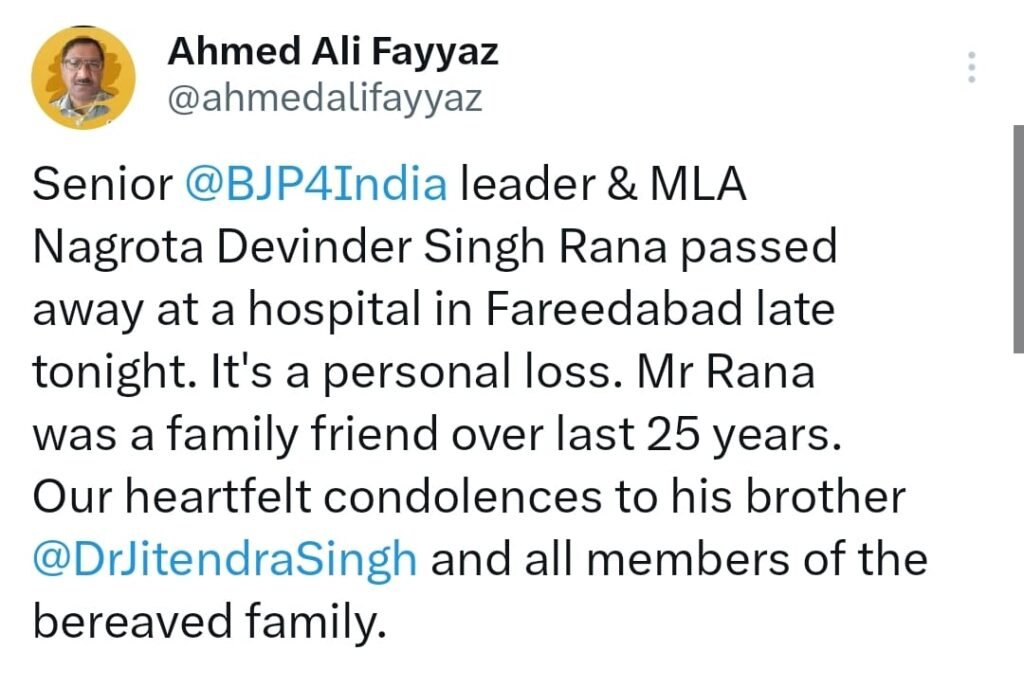Click Ahmed Ali Fayyaz's profile picture
This screenshot has width=1024, height=687.
click(x=84, y=78)
